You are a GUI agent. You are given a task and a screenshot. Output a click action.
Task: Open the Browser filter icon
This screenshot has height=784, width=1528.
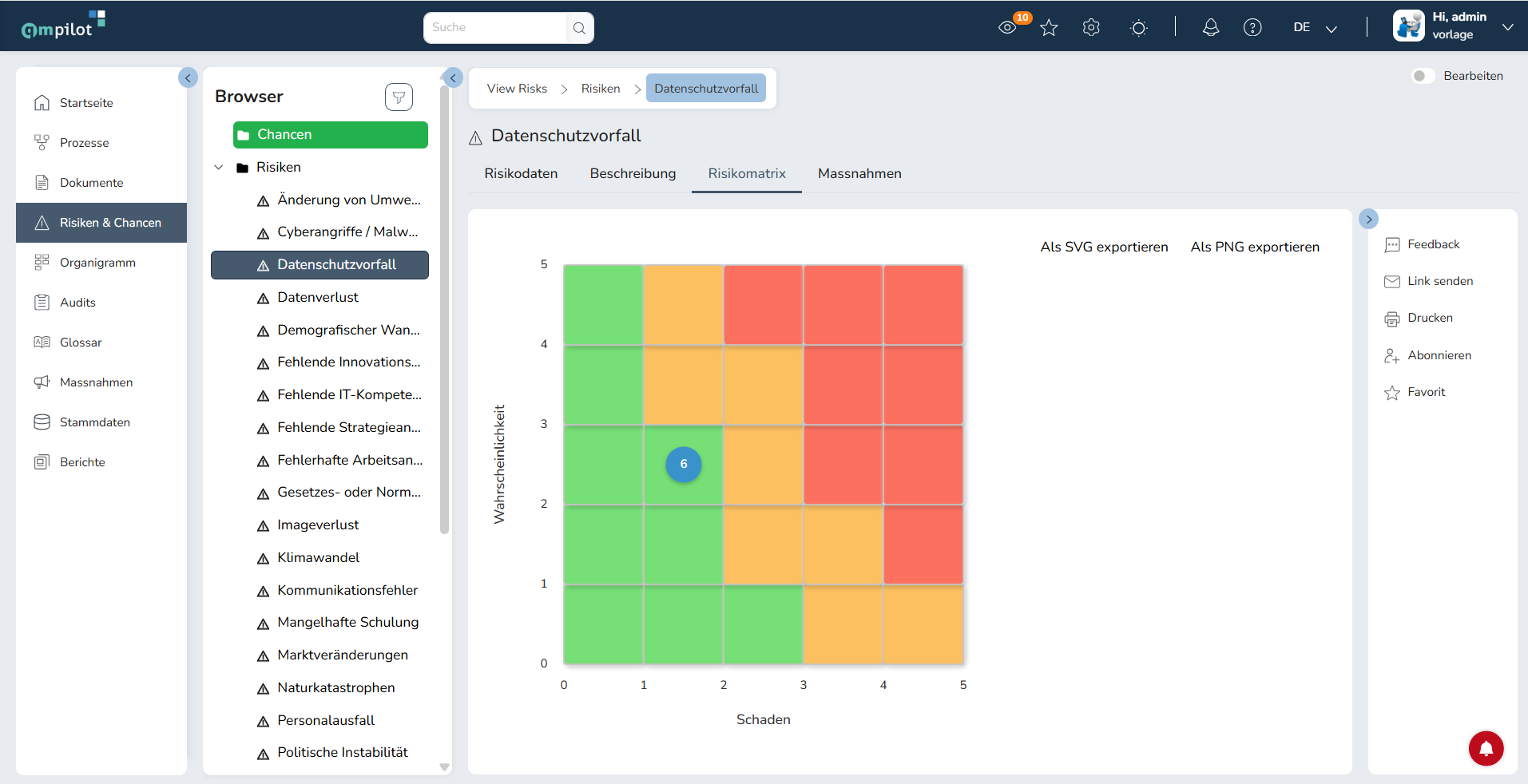coord(399,97)
